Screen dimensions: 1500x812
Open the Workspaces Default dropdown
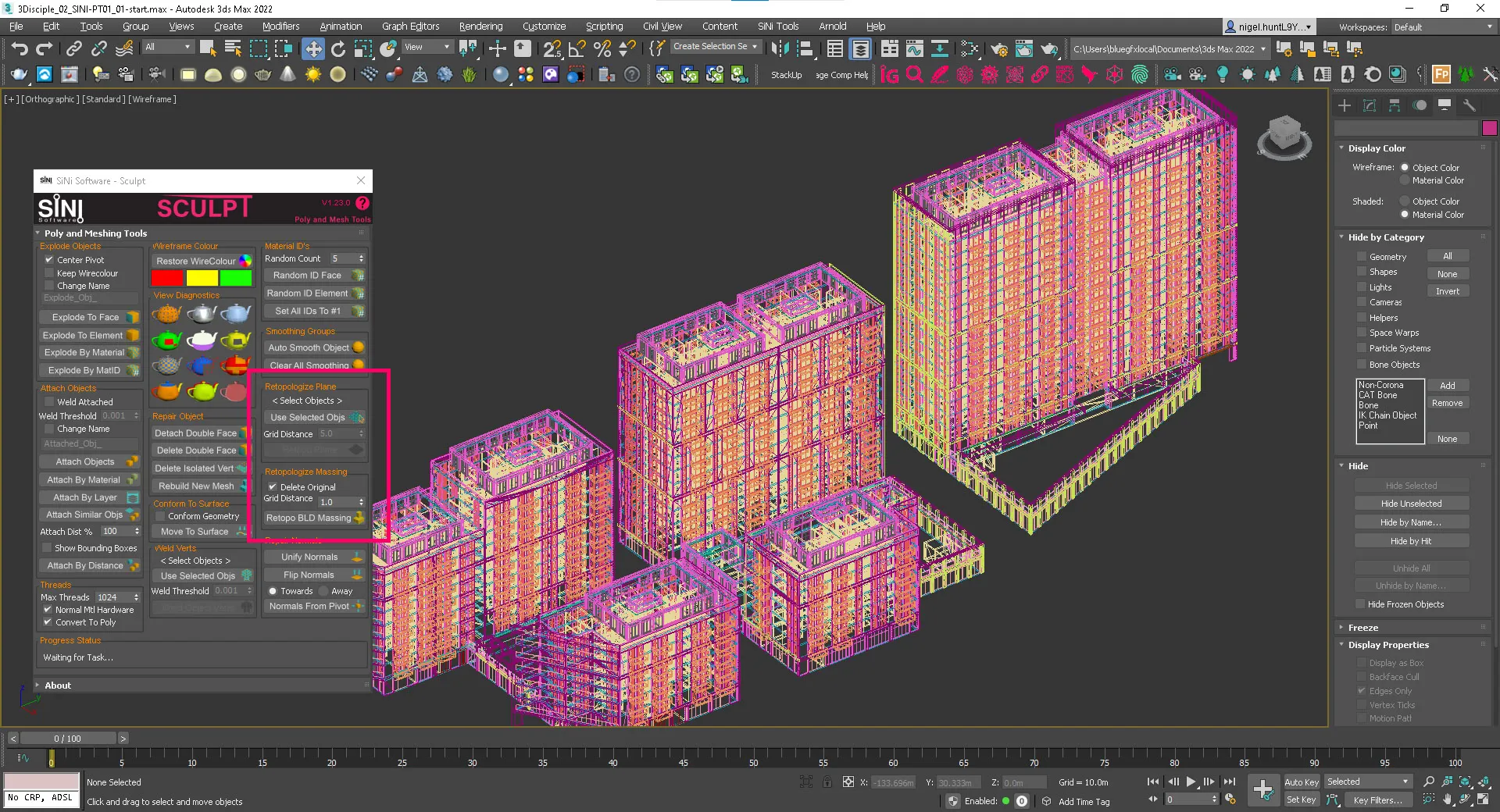pyautogui.click(x=1443, y=27)
